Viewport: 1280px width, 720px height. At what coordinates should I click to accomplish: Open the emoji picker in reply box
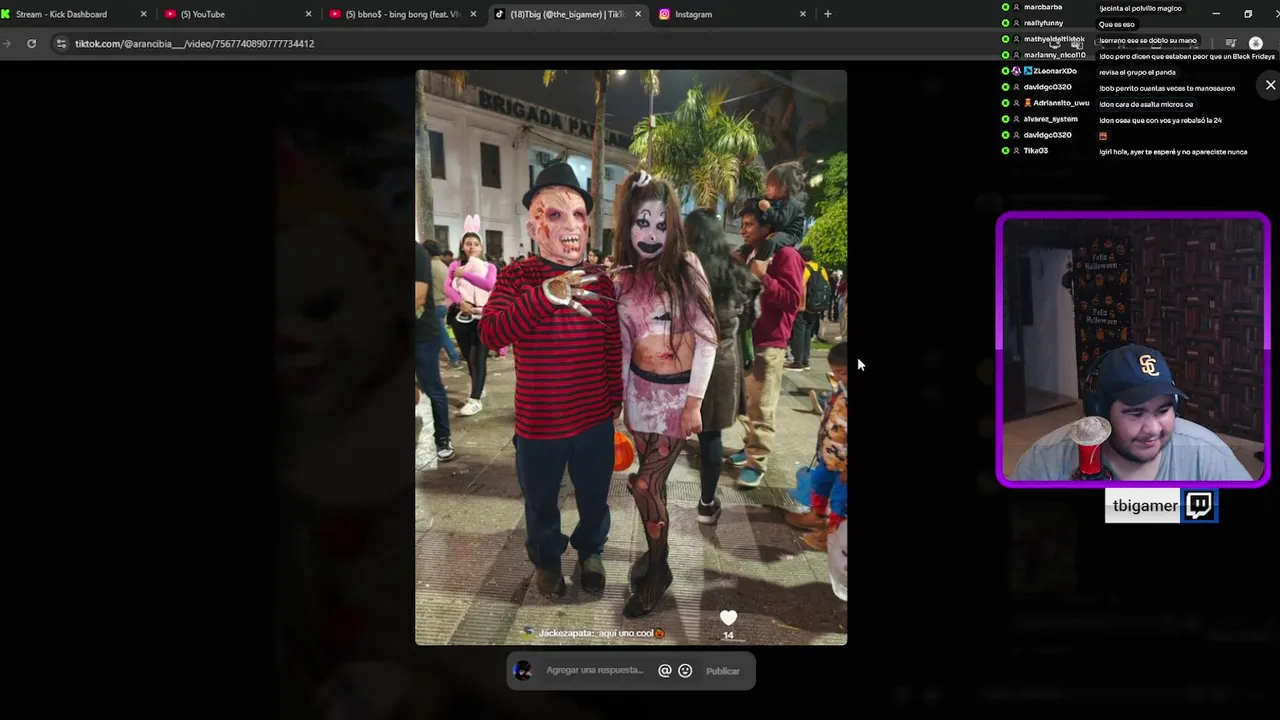click(x=685, y=671)
